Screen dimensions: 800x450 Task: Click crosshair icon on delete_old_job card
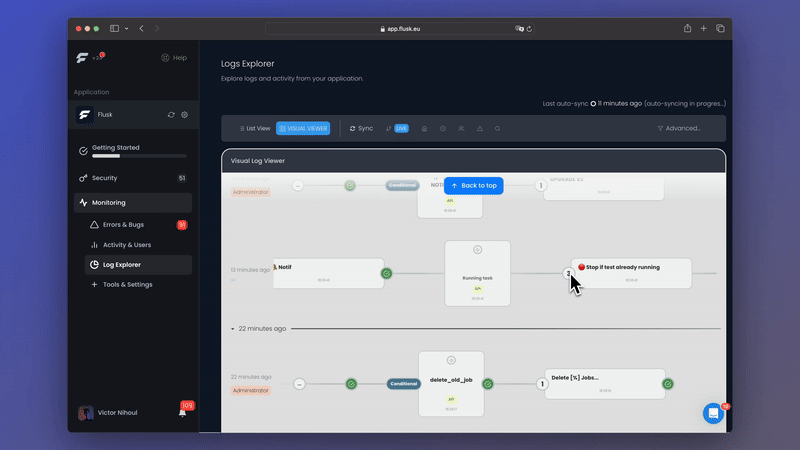[451, 361]
